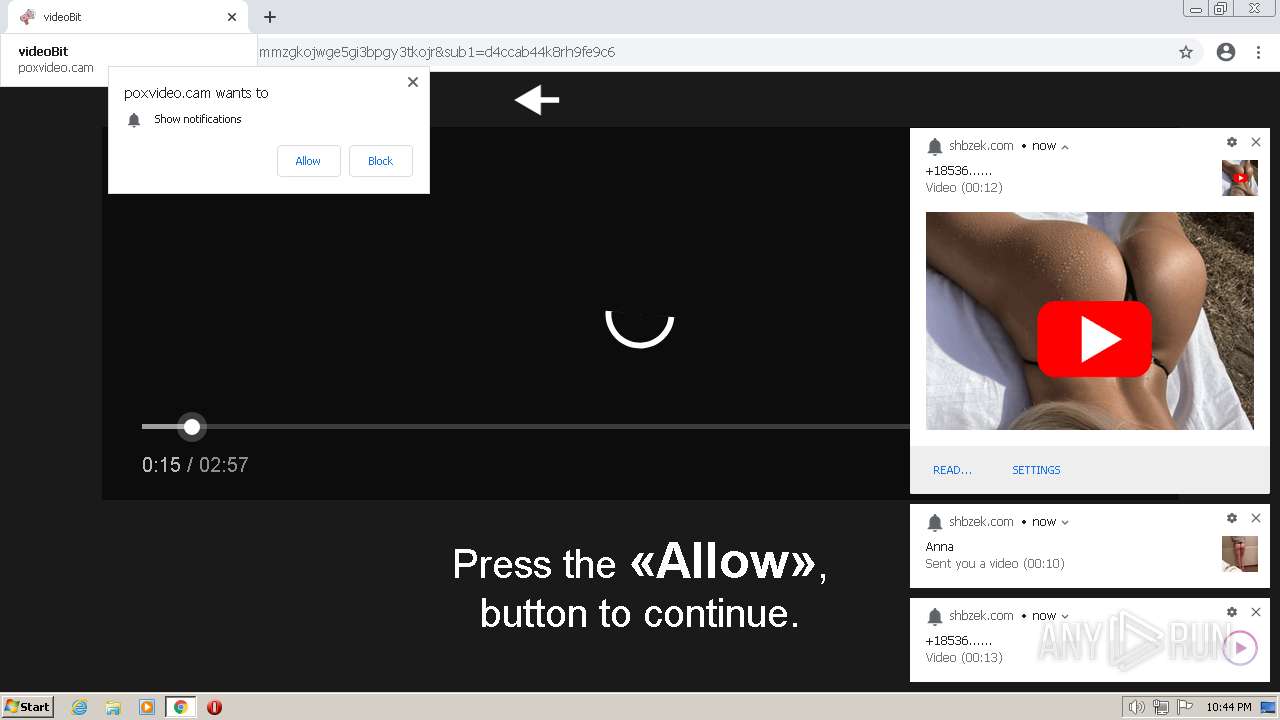Click thumbnail in Anna notification

[1240, 554]
